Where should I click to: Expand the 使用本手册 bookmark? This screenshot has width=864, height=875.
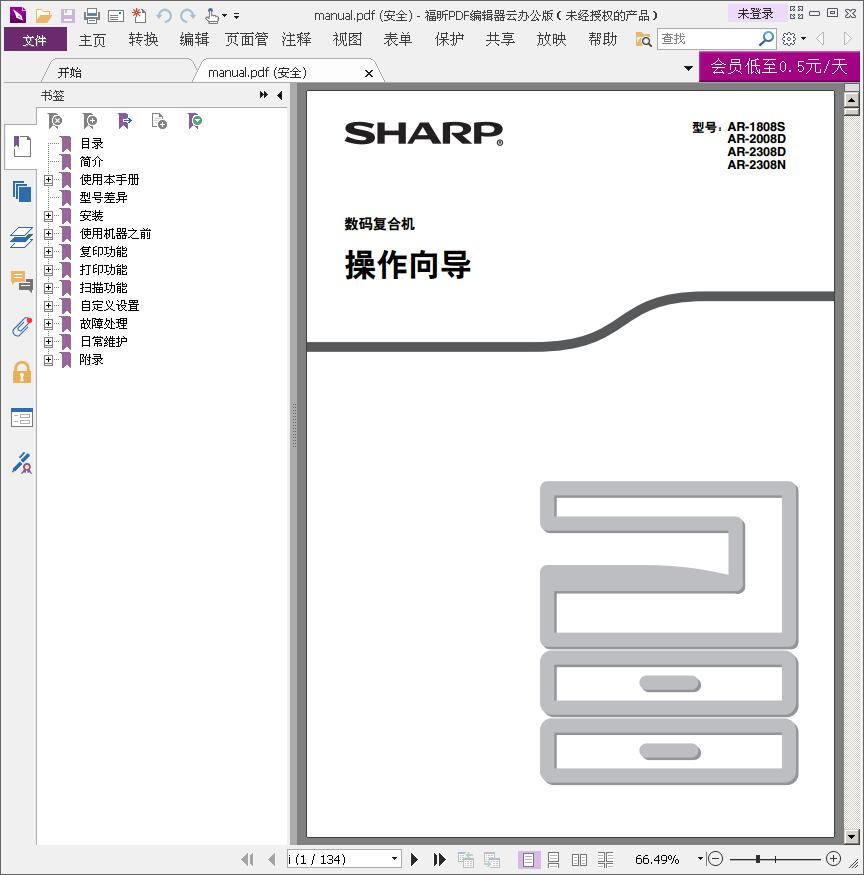[x=49, y=180]
